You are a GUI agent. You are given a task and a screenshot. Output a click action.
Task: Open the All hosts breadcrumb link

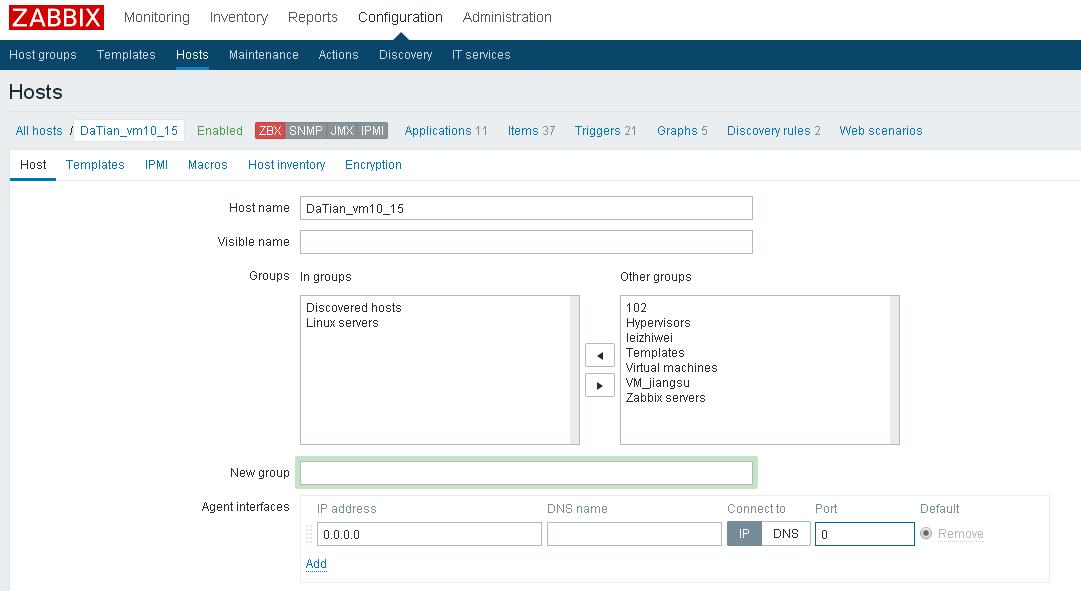click(x=39, y=130)
